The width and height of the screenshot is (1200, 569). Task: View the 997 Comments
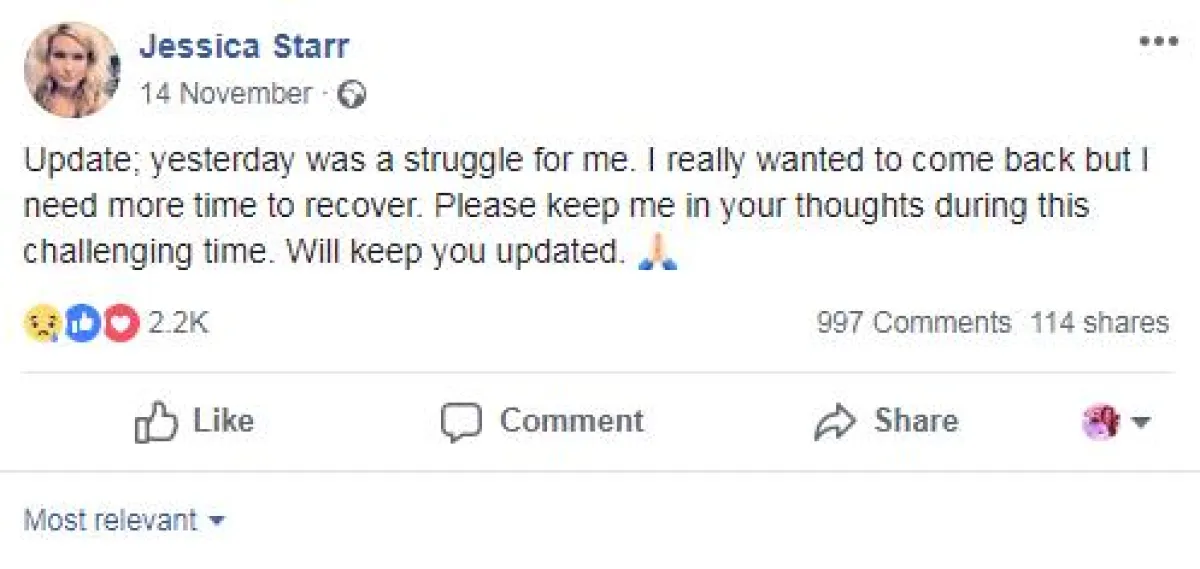coord(913,323)
